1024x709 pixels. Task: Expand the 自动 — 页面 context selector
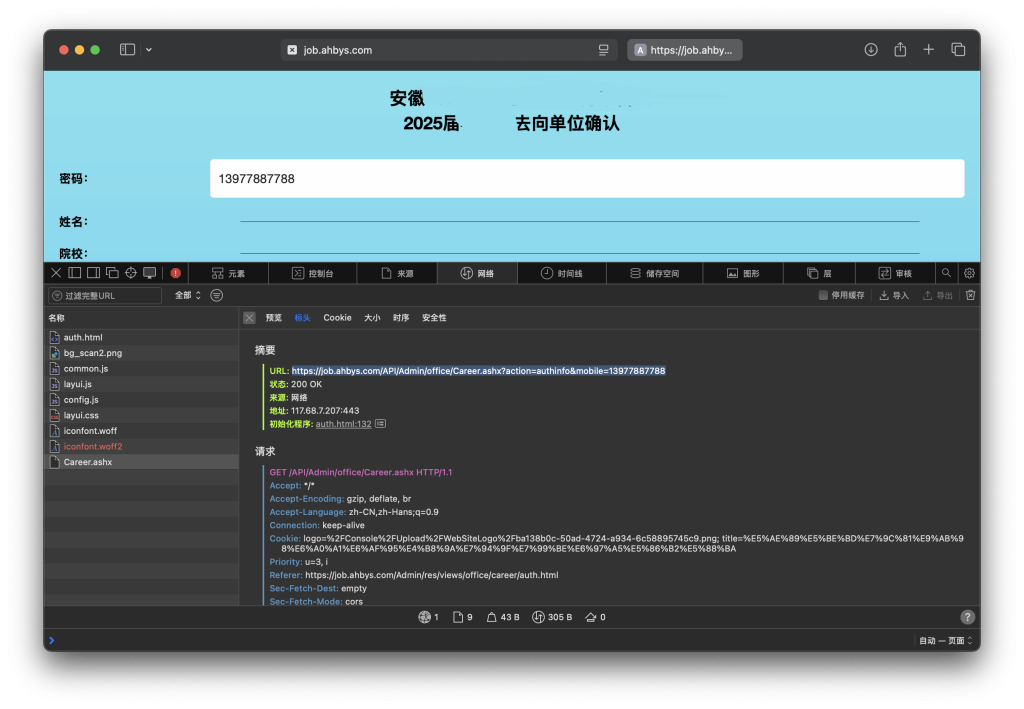945,640
